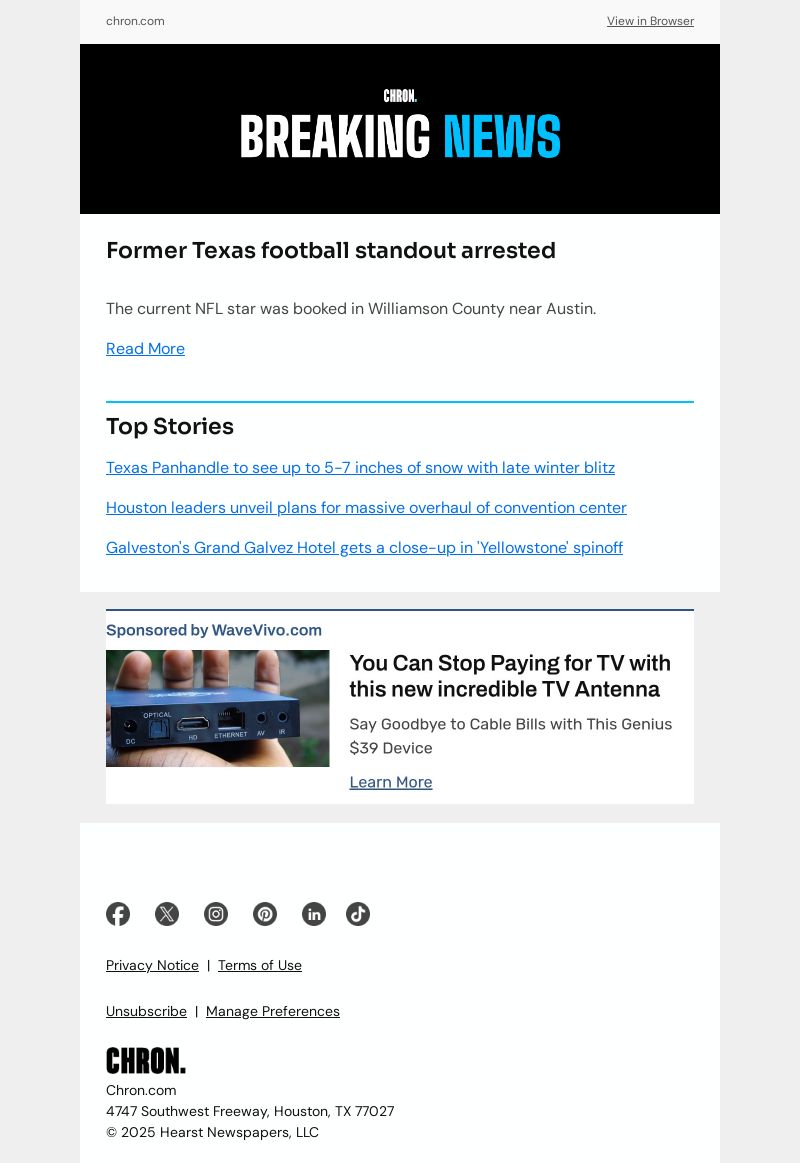Click the View in Browser link

click(650, 21)
